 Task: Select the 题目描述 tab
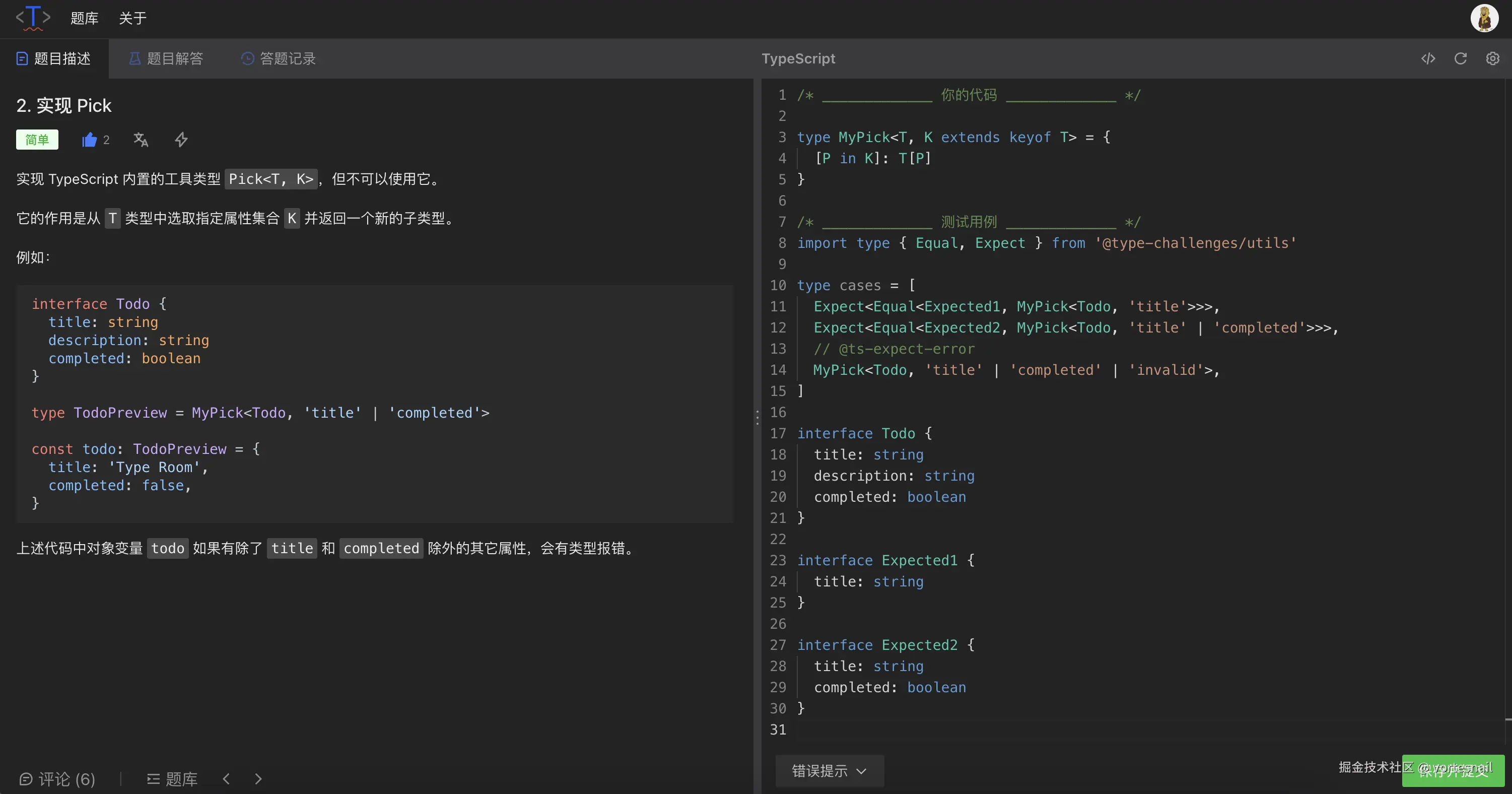coord(54,59)
